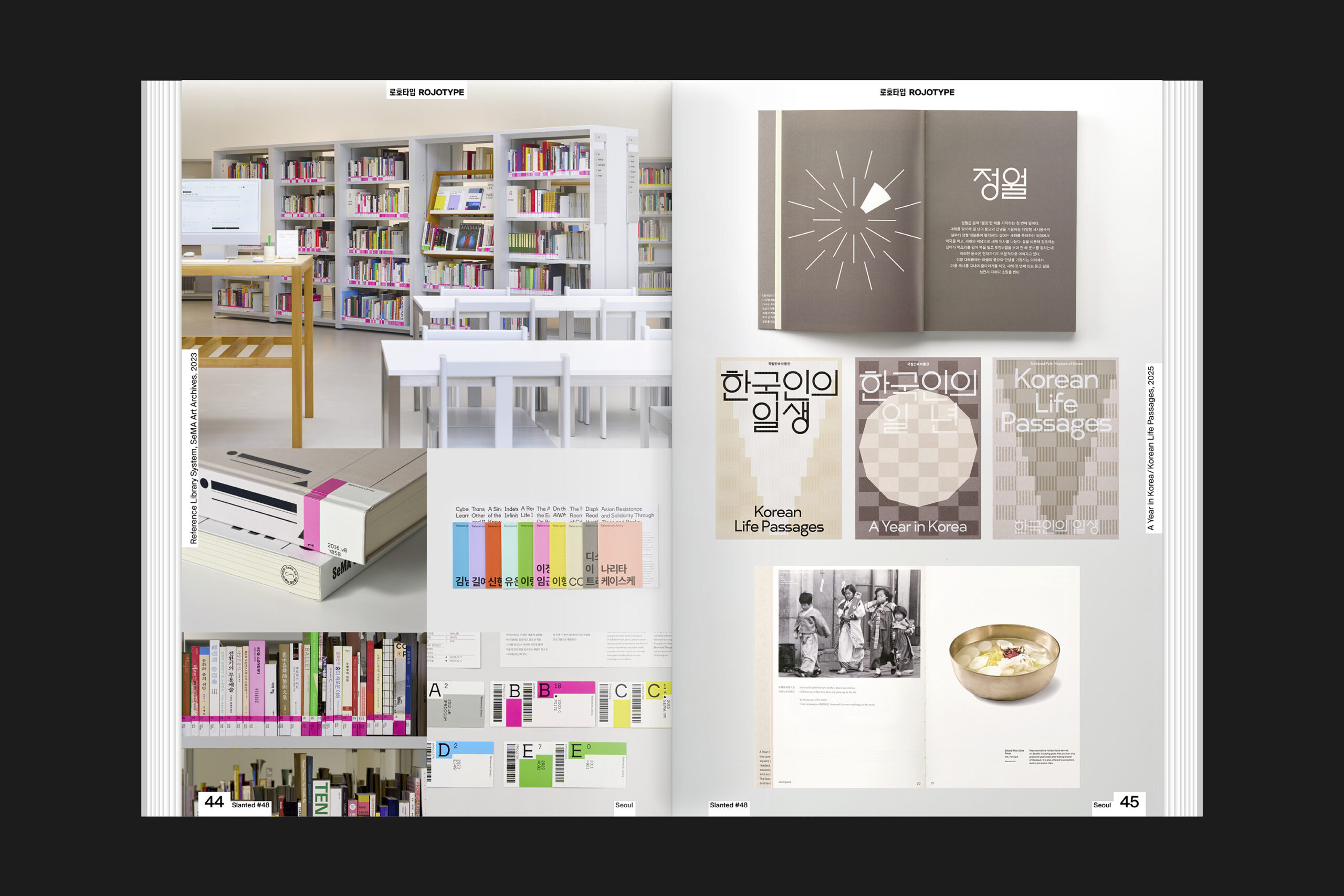Click the computer monitor in the library photo

point(220,210)
